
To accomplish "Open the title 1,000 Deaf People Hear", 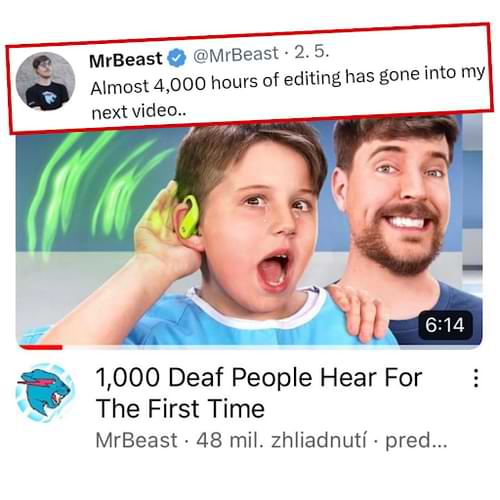I will coord(259,393).
